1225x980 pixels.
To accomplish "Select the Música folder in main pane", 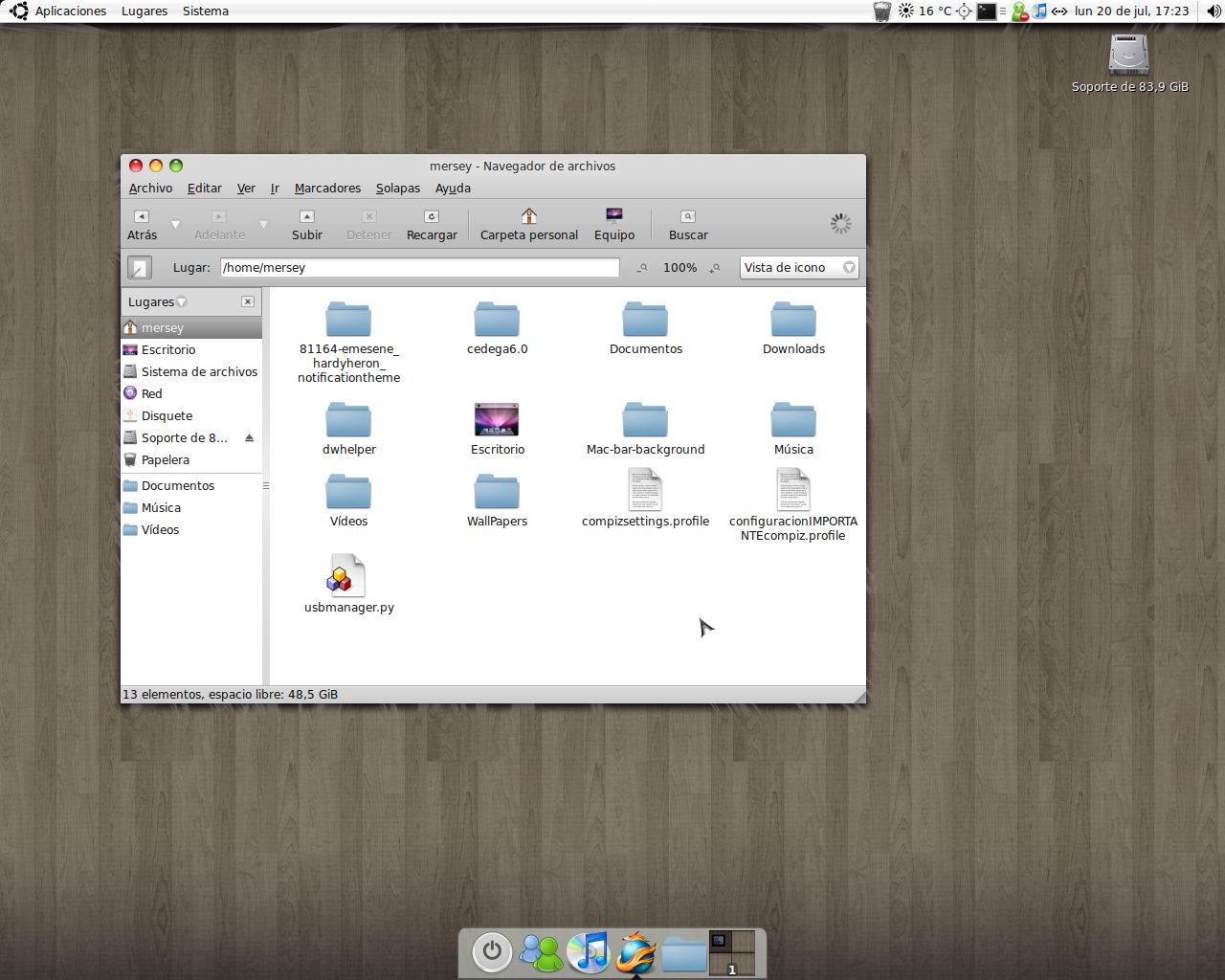I will pos(793,428).
